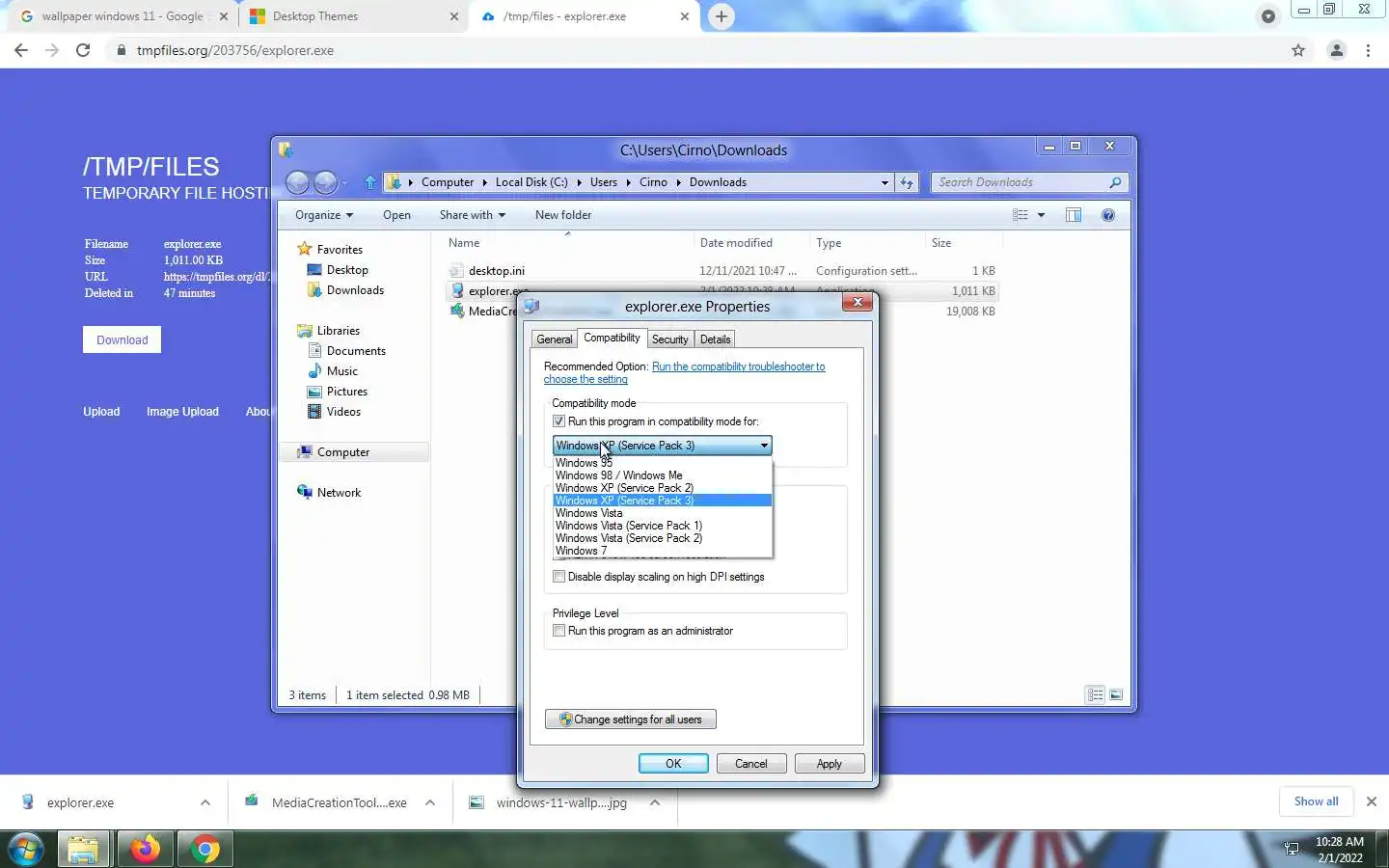The width and height of the screenshot is (1389, 868).
Task: Switch to the Details tab
Action: 715,339
